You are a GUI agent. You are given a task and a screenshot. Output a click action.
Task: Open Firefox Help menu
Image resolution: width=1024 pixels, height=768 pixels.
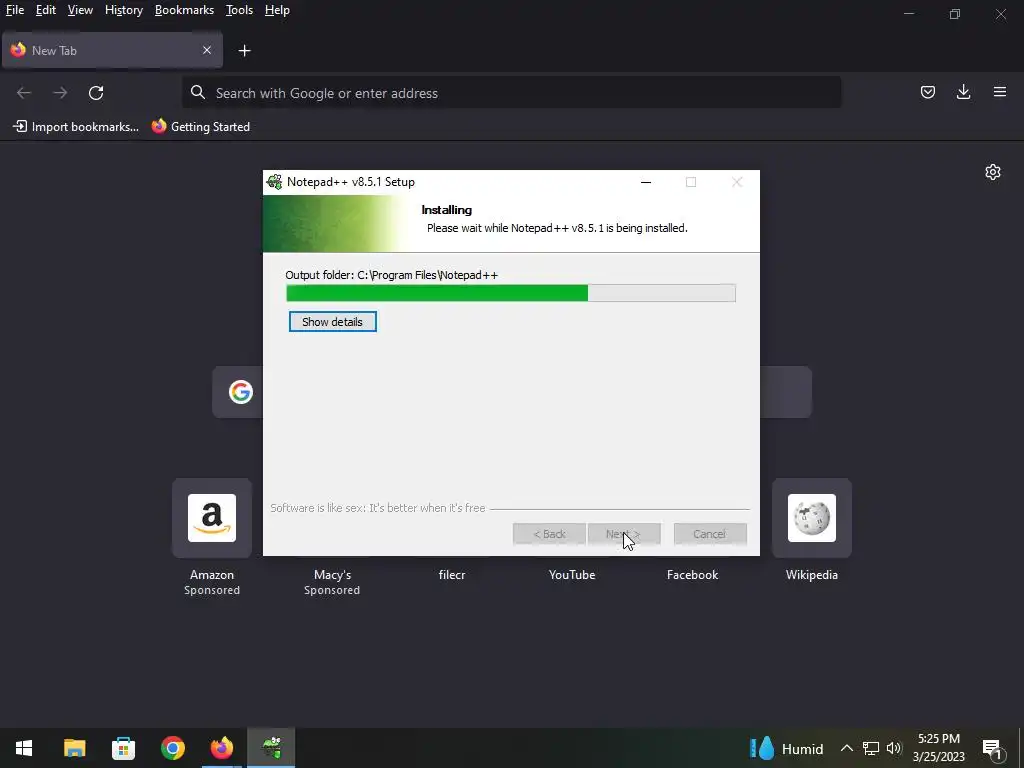pyautogui.click(x=277, y=10)
